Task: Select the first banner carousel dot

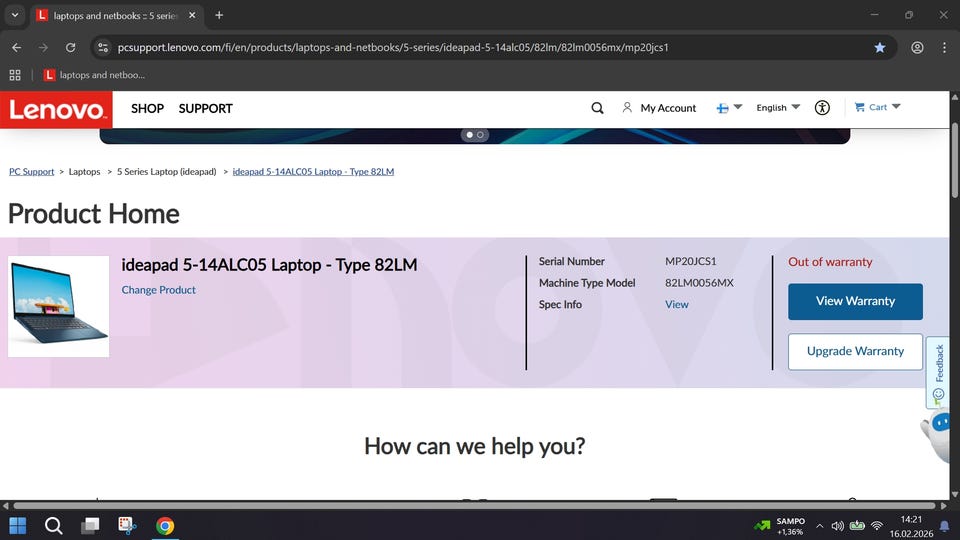Action: (x=470, y=135)
